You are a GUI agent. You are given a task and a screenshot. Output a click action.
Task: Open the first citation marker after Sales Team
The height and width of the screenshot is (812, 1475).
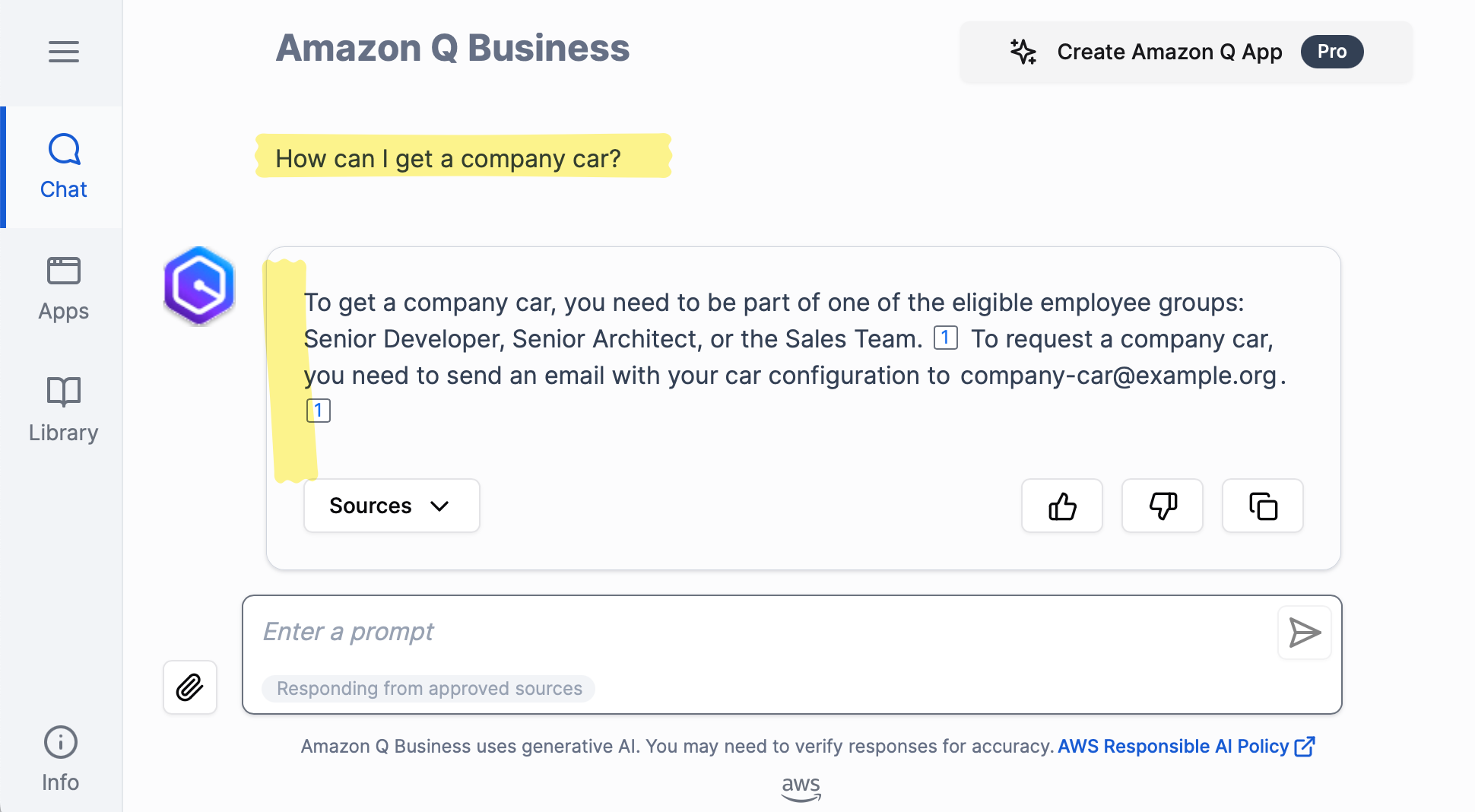944,338
